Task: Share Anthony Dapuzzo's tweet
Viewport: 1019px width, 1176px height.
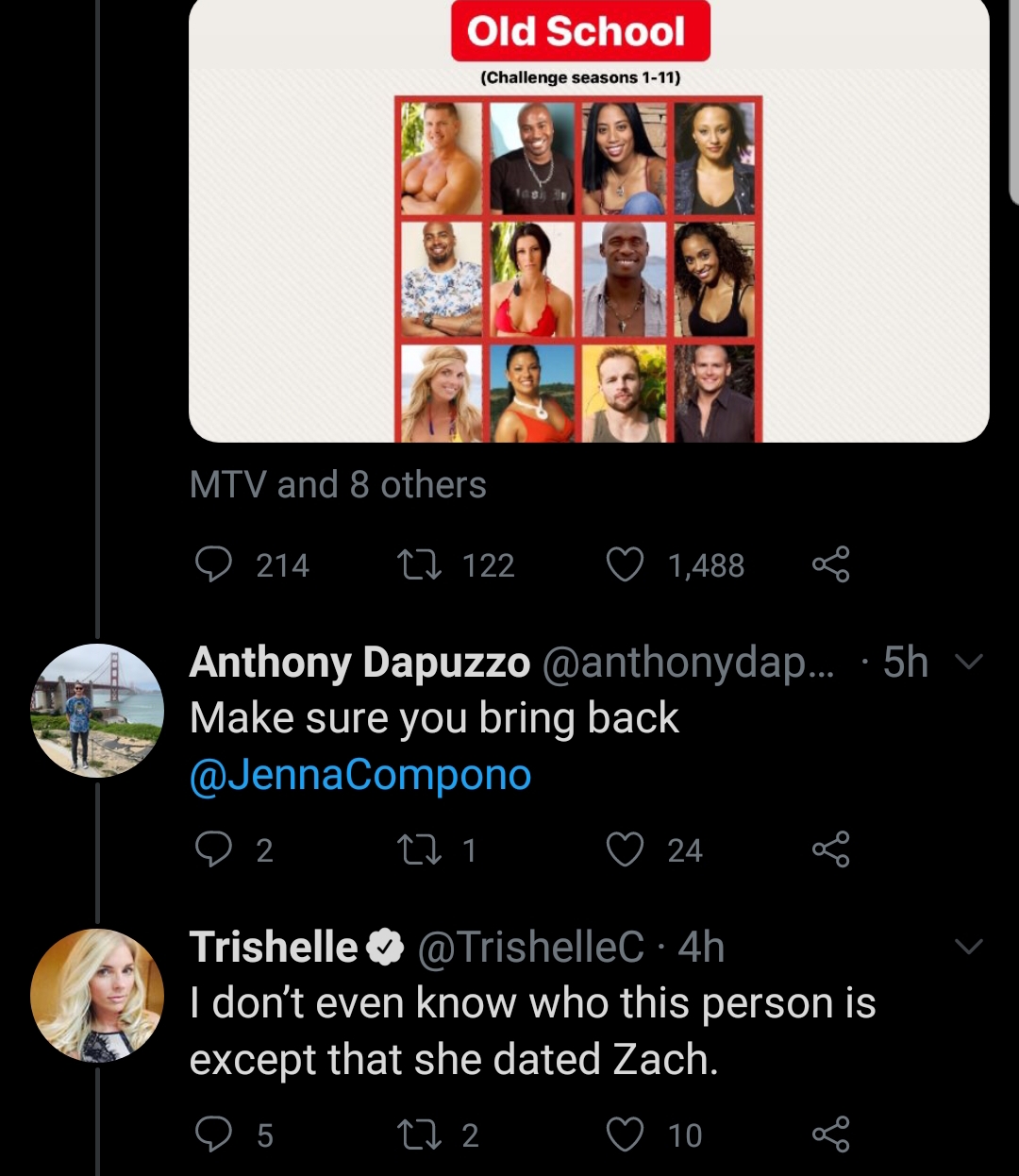Action: 830,849
